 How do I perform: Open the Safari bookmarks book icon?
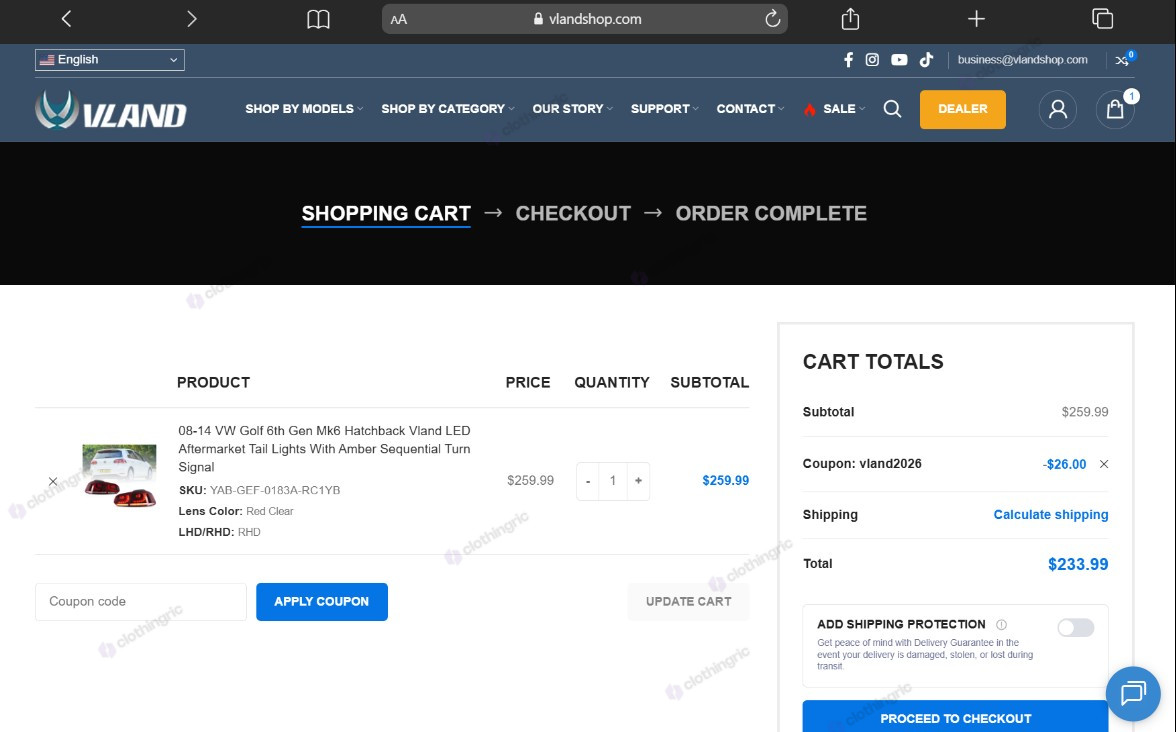(x=318, y=19)
